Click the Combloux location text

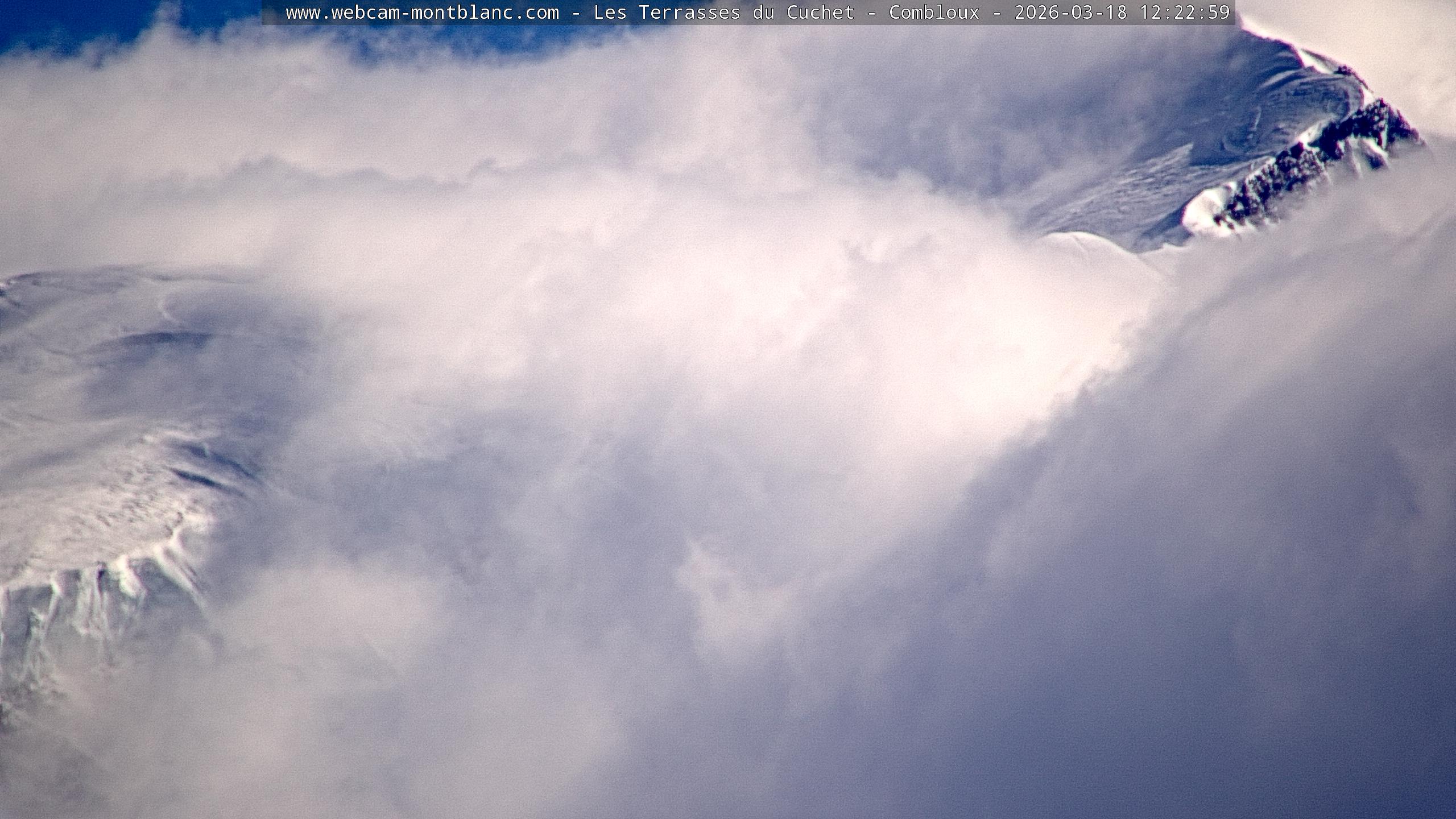point(934,13)
